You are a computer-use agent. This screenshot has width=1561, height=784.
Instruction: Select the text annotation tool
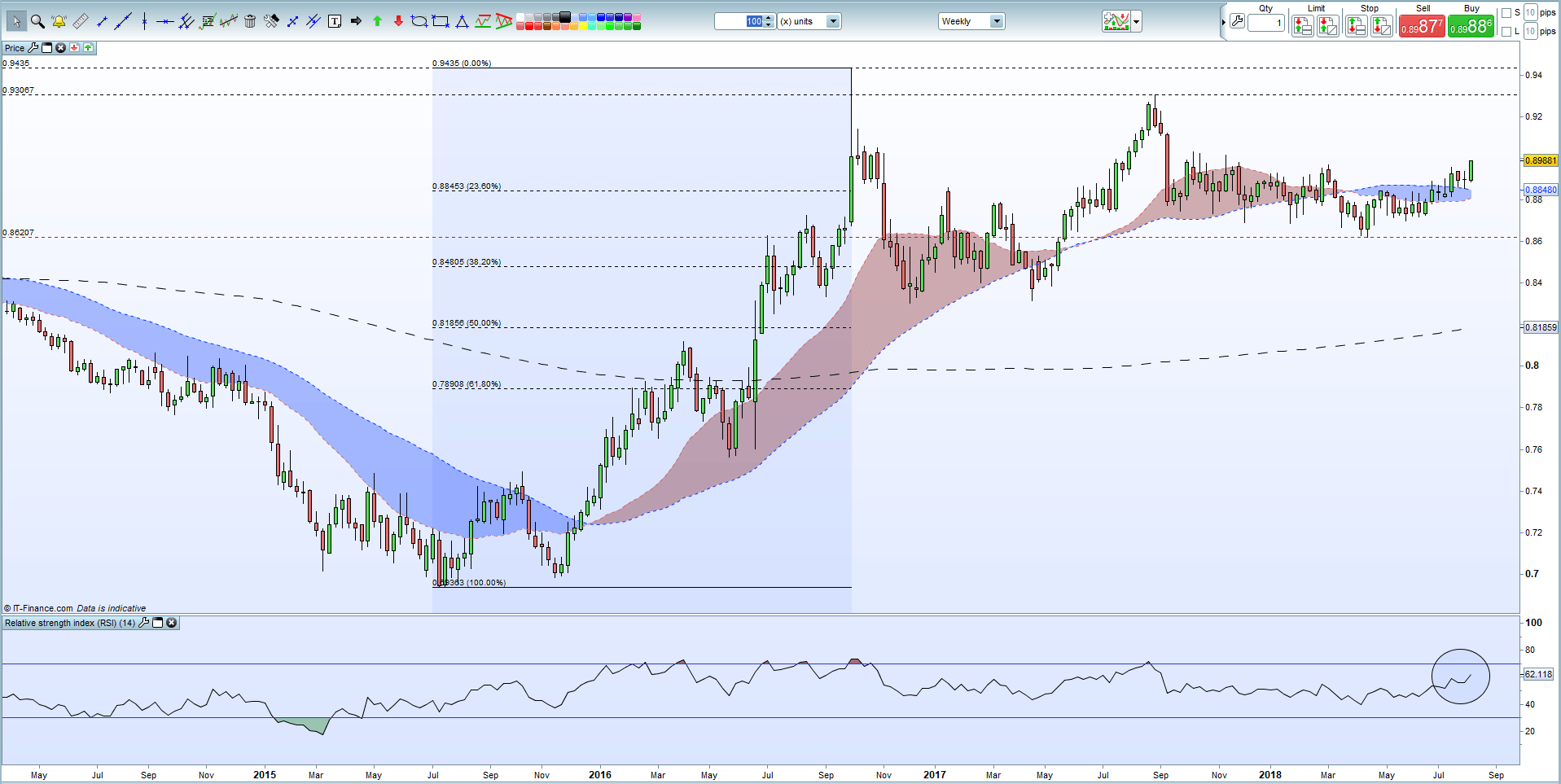tap(335, 22)
